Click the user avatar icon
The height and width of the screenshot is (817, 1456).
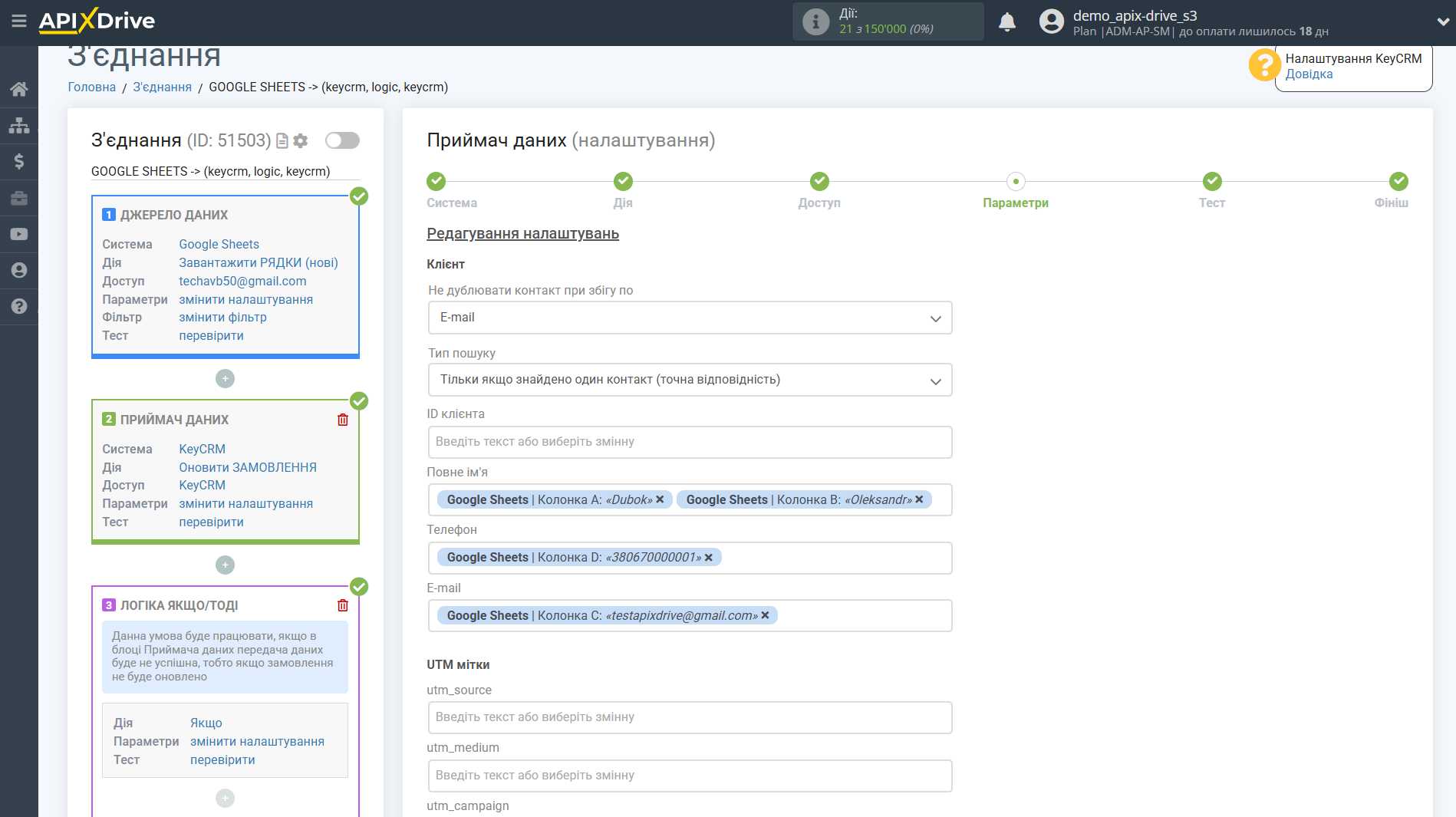tap(1052, 21)
